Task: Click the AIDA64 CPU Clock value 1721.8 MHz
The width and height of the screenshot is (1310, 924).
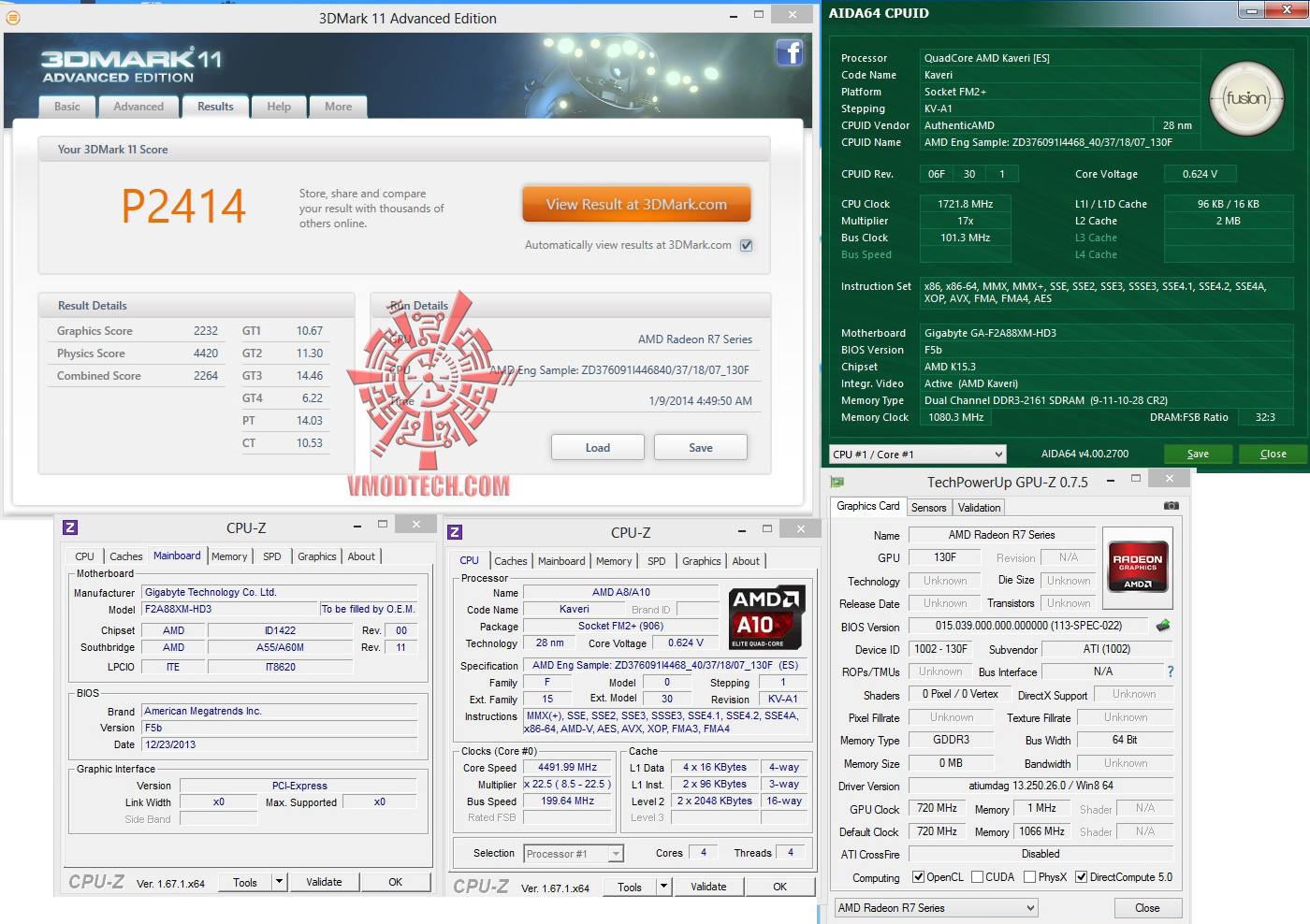Action: coord(966,204)
